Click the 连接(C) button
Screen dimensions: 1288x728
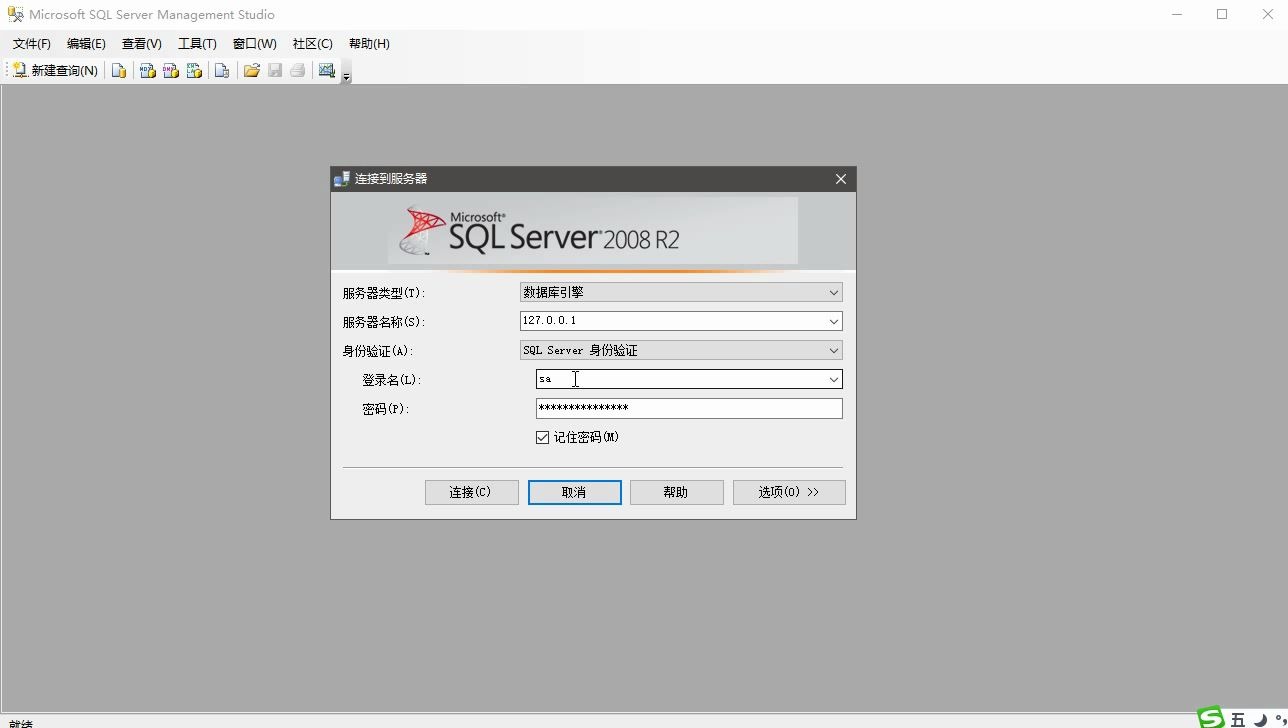click(471, 492)
